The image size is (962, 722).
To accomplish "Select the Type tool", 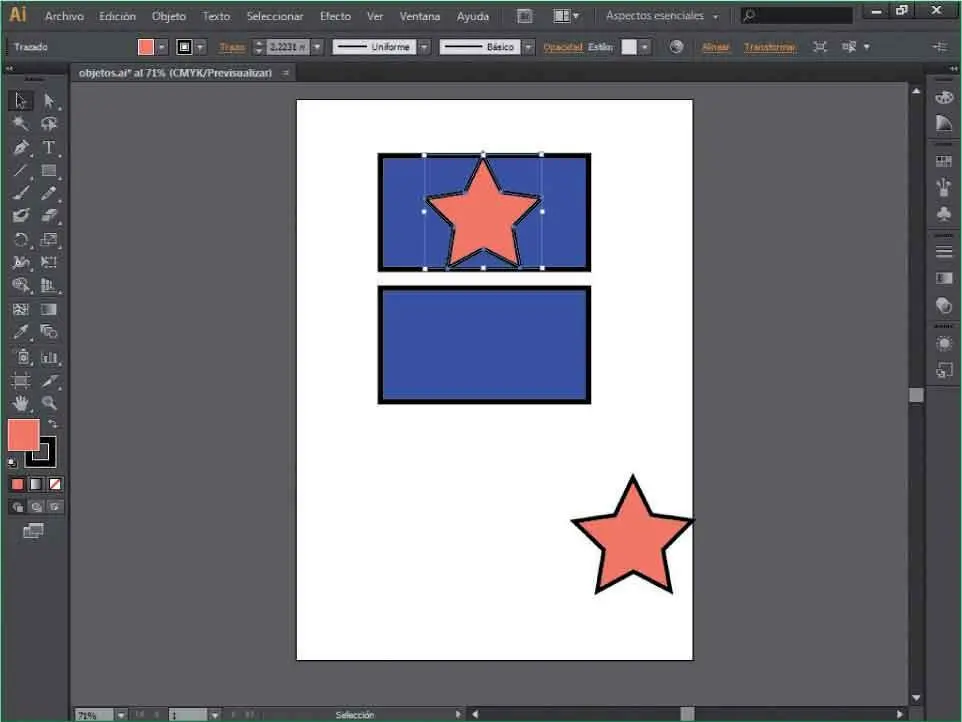I will coord(49,147).
